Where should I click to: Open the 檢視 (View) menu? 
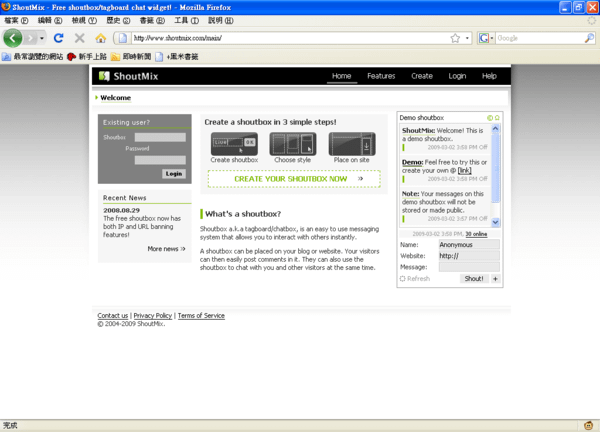84,21
